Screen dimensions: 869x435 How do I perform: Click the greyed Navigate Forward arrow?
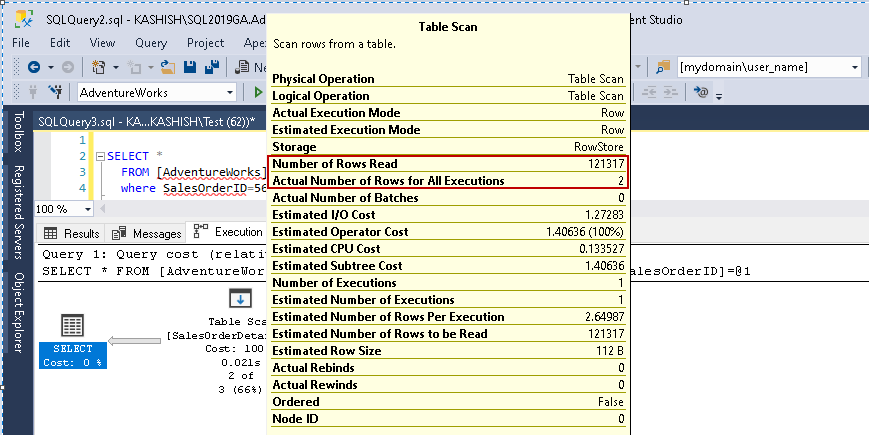point(68,67)
